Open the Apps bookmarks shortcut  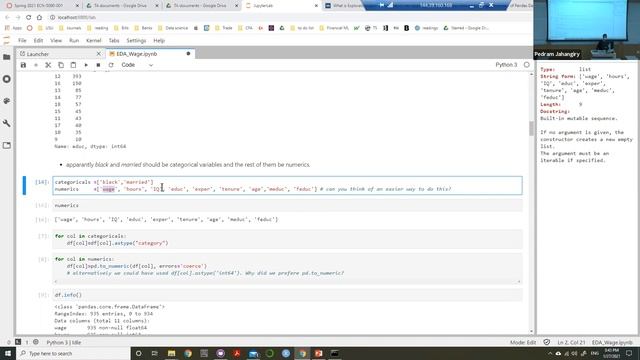coord(14,28)
